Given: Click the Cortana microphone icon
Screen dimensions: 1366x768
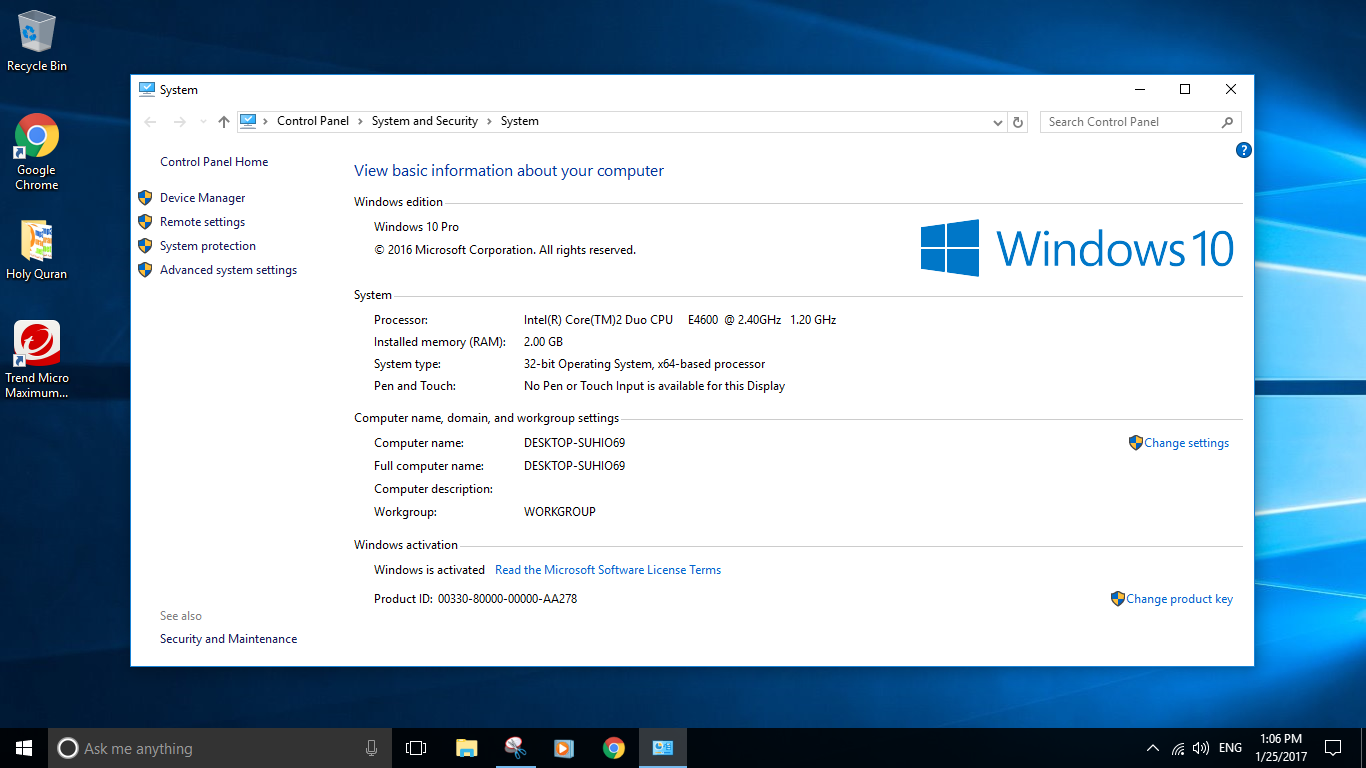Looking at the screenshot, I should click(371, 748).
